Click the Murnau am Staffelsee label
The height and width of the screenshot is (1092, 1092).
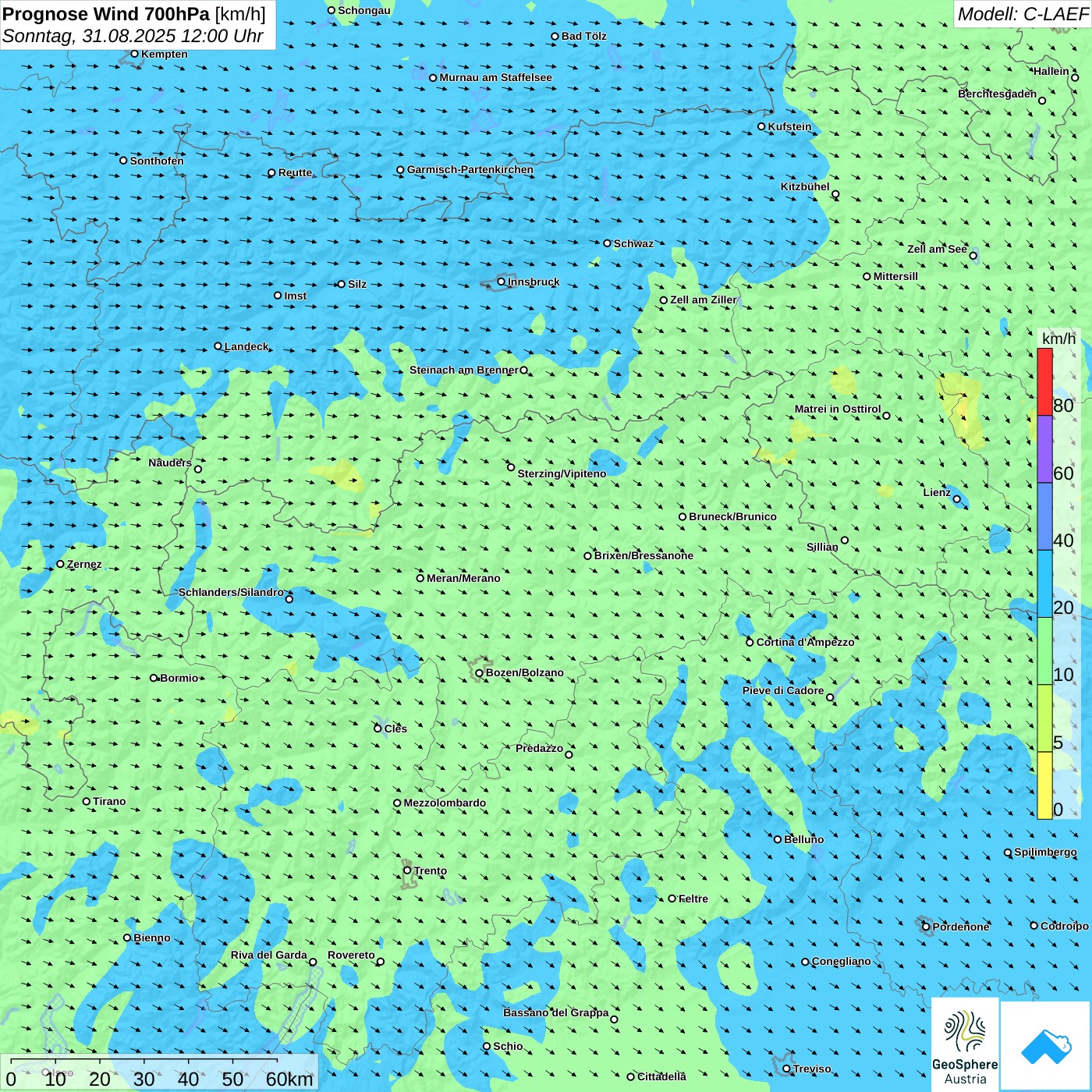click(x=495, y=77)
